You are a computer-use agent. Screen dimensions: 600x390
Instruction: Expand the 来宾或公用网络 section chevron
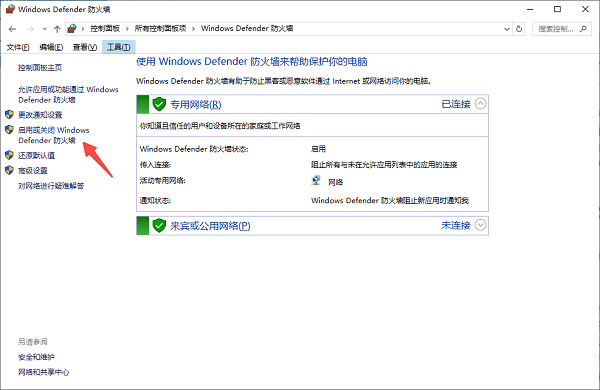tap(480, 225)
